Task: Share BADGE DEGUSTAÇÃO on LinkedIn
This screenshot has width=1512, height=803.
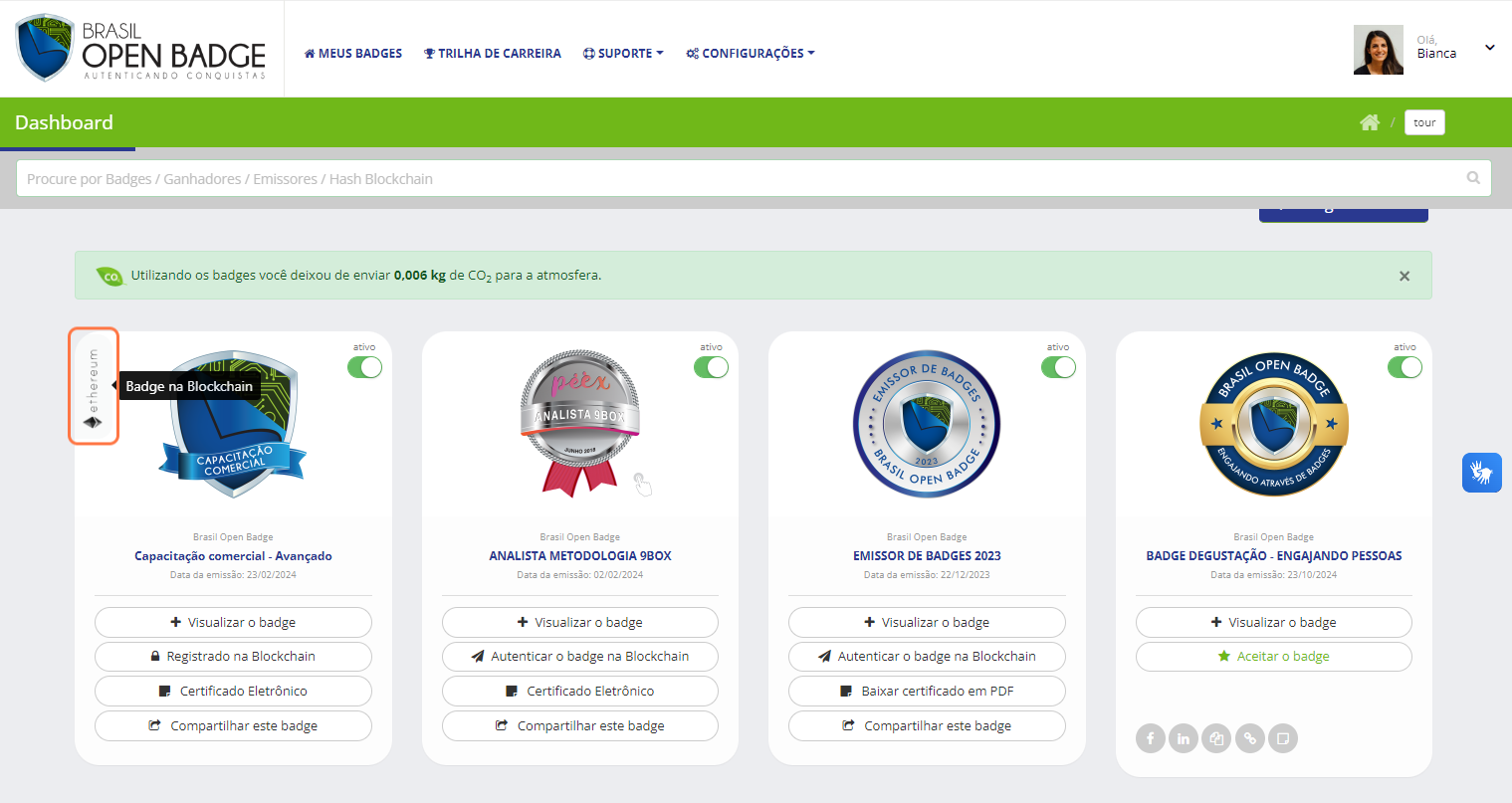Action: click(x=1184, y=738)
